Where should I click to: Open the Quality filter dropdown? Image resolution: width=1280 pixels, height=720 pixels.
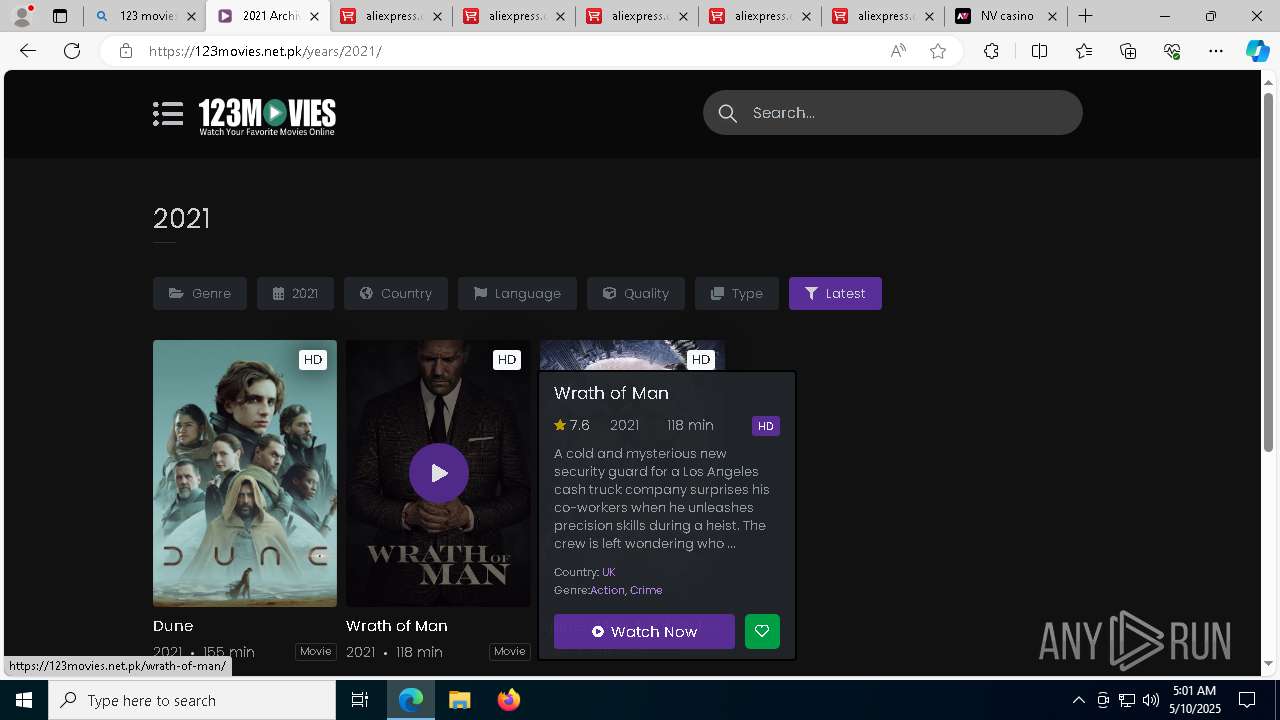point(636,293)
